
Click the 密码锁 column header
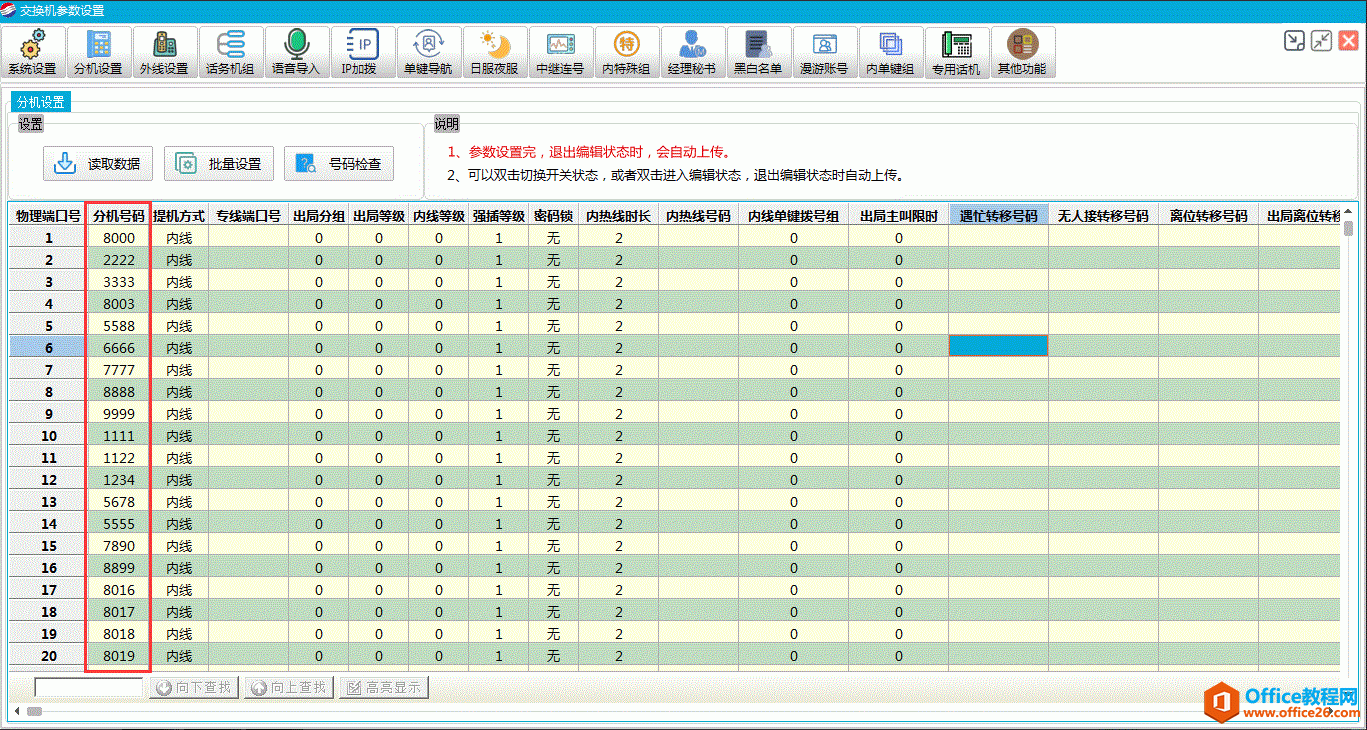click(x=553, y=215)
